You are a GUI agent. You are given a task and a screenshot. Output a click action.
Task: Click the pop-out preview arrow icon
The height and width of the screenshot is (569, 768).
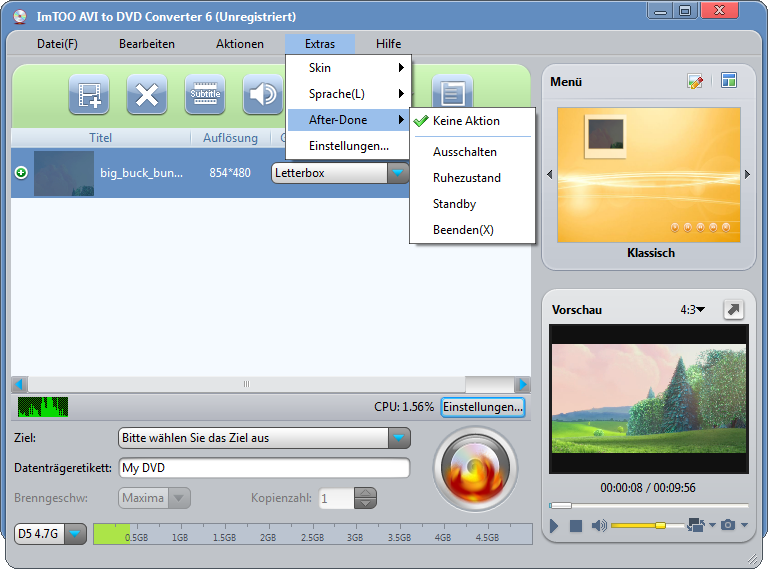point(733,309)
